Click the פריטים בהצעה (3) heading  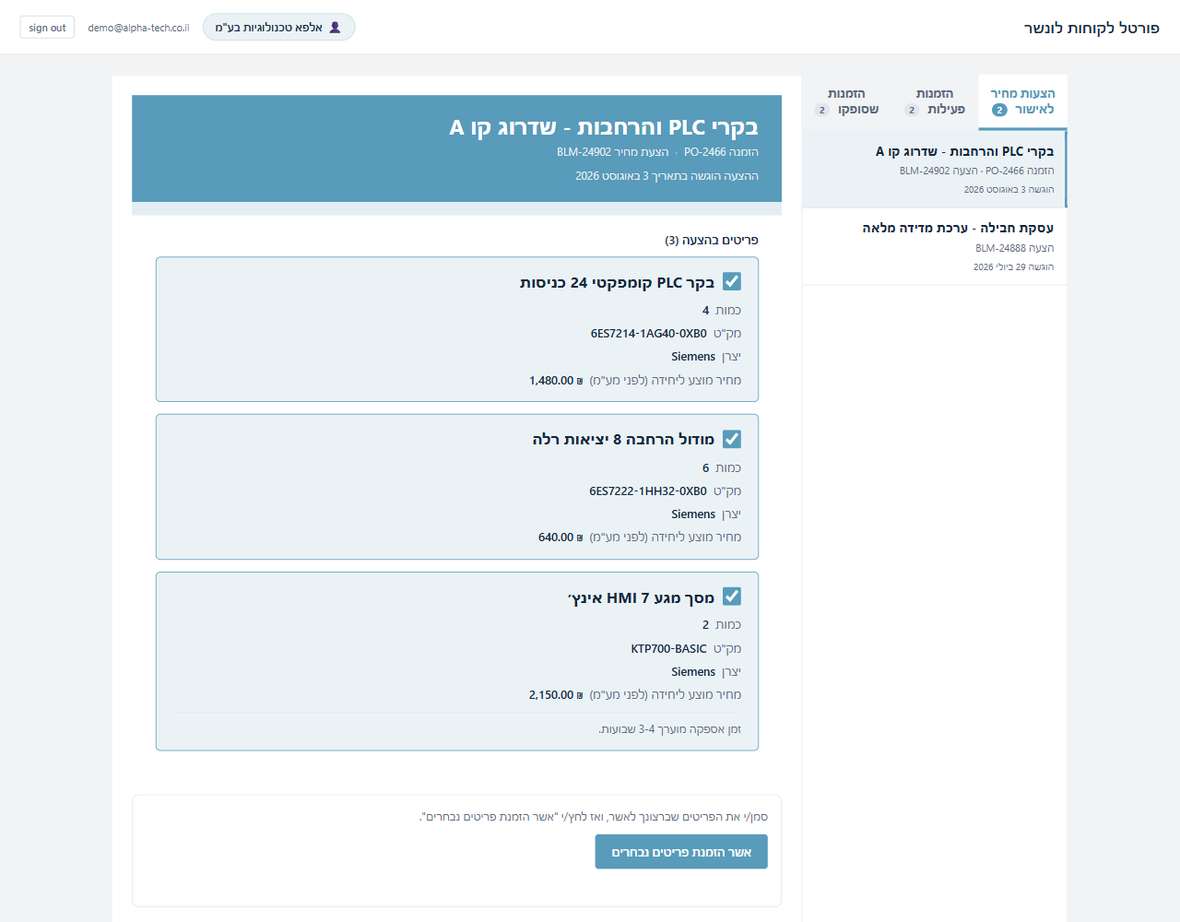tap(711, 240)
